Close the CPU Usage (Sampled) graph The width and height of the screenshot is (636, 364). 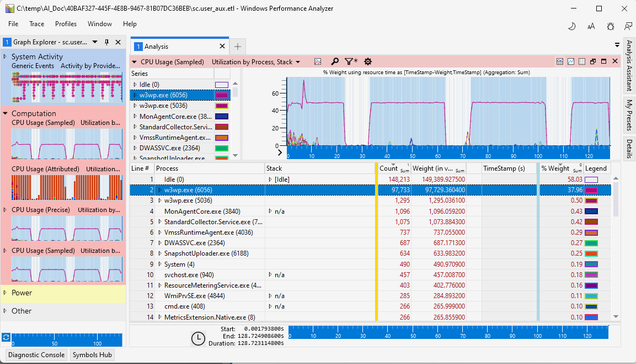point(615,61)
